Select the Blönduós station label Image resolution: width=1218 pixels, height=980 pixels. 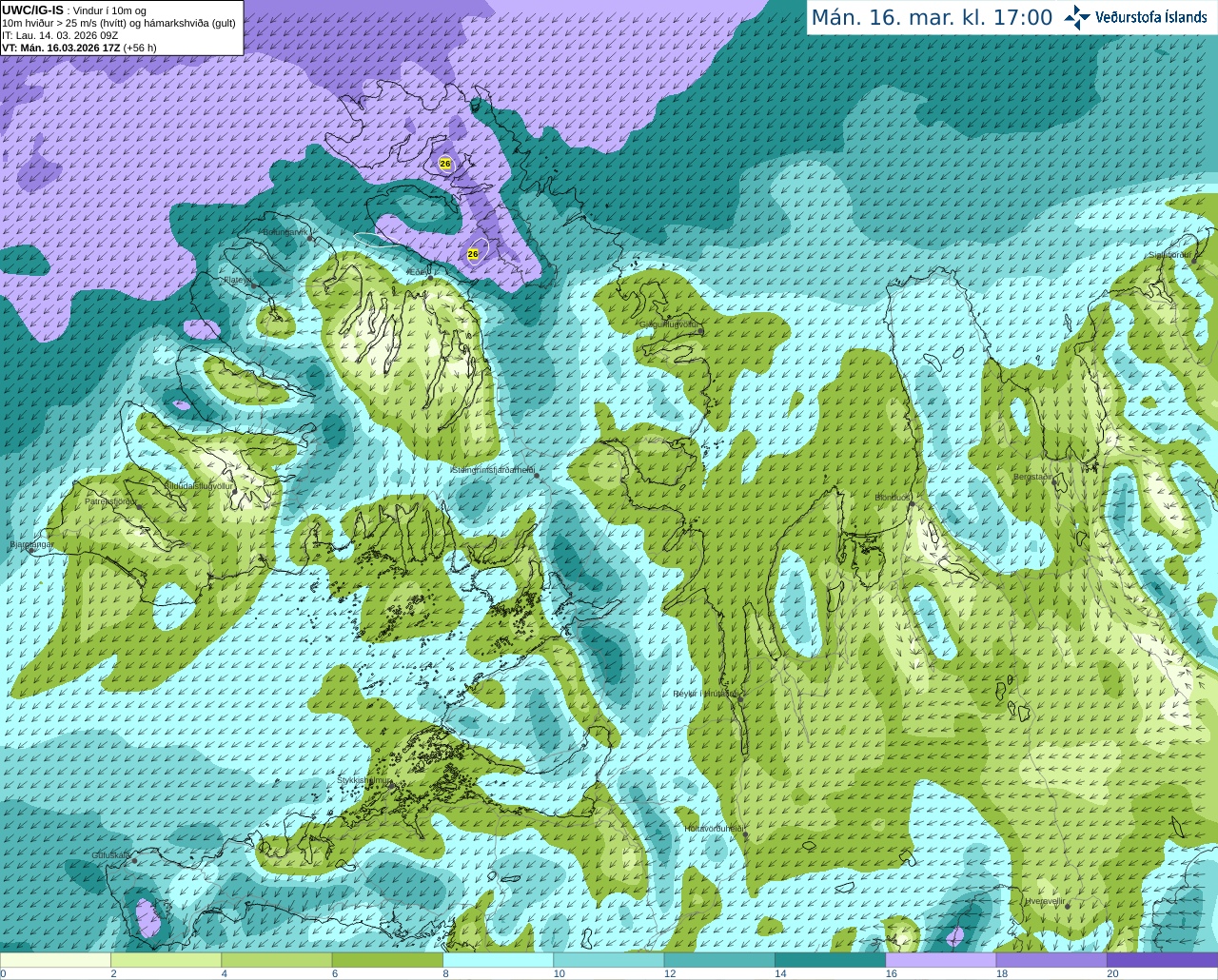pos(893,498)
